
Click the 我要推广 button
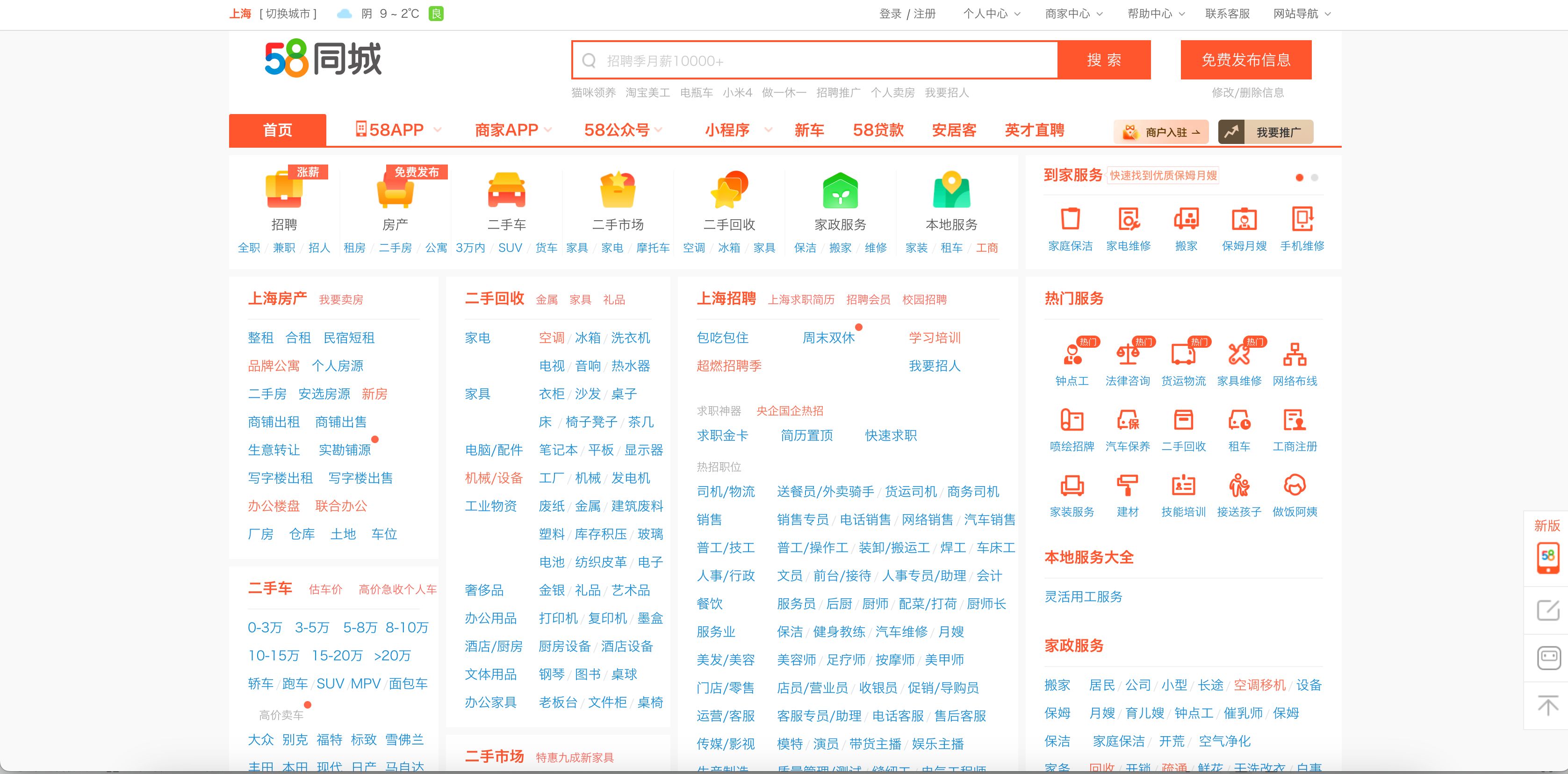pos(1266,132)
